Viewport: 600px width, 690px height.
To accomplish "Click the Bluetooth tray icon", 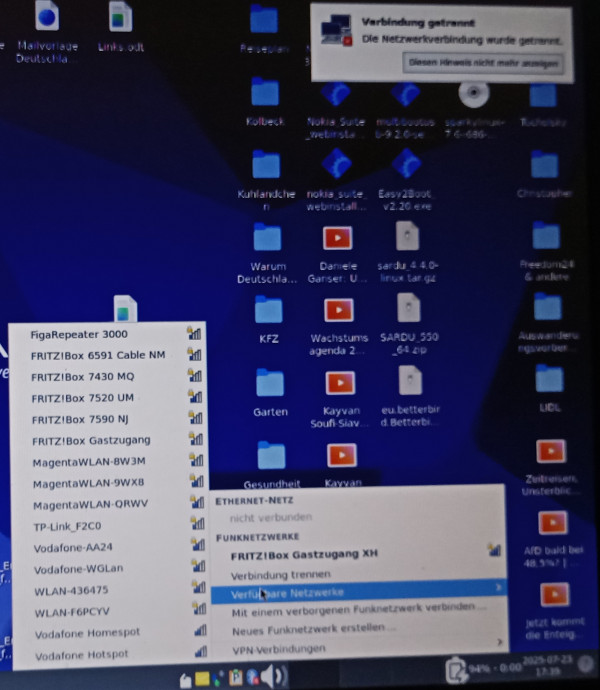I will 253,678.
